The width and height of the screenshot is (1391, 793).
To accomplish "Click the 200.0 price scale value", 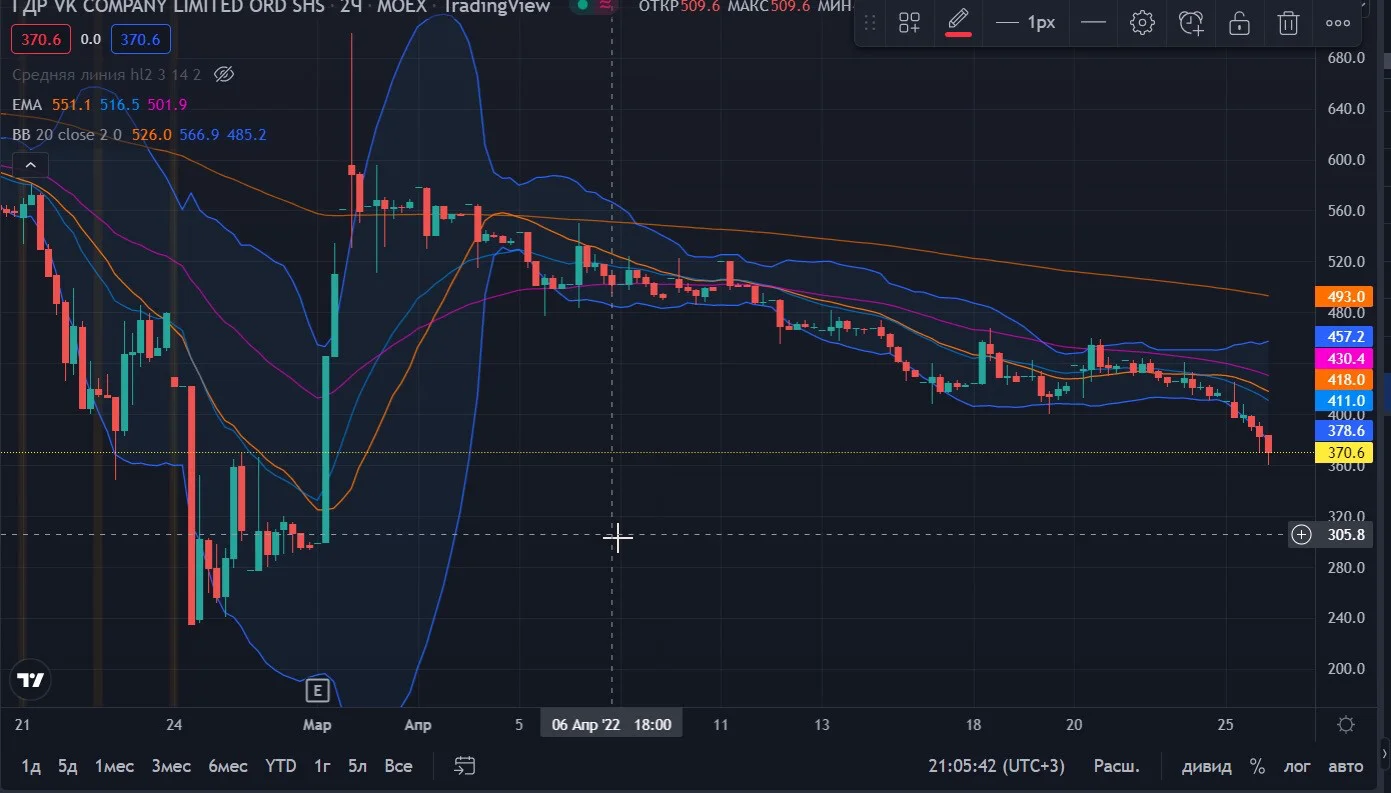I will [x=1346, y=669].
